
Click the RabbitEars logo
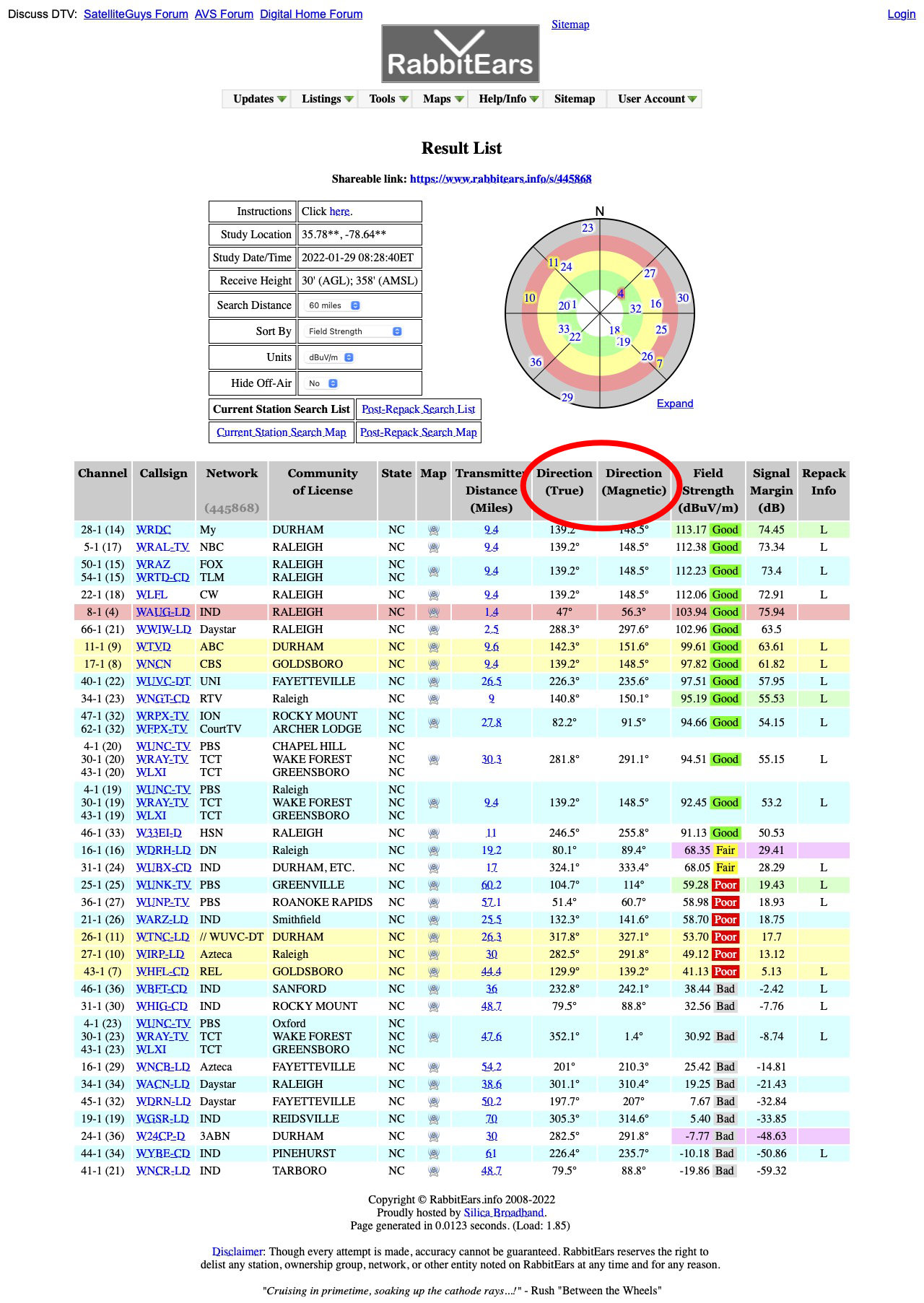(x=461, y=54)
